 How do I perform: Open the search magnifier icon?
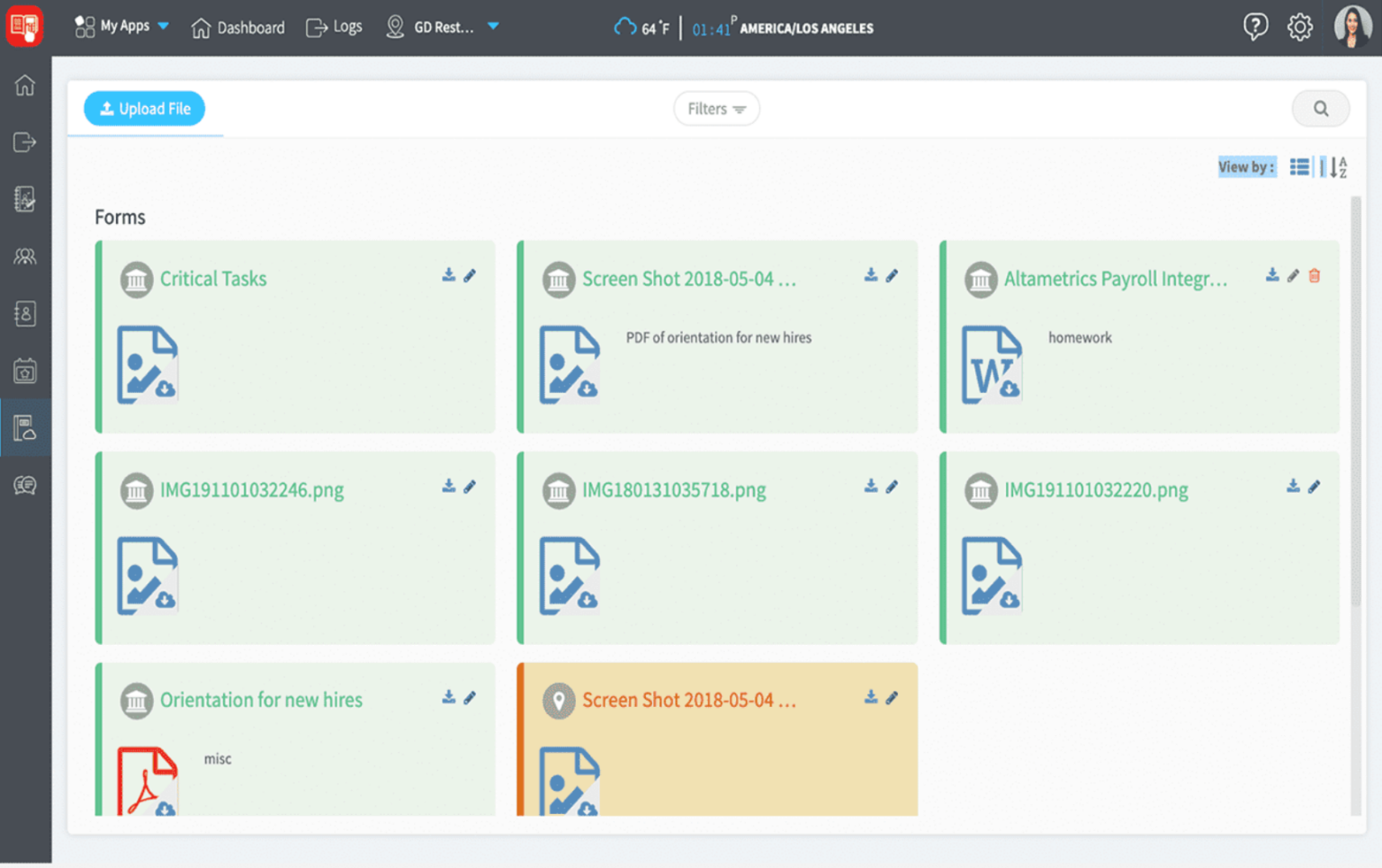click(1320, 108)
